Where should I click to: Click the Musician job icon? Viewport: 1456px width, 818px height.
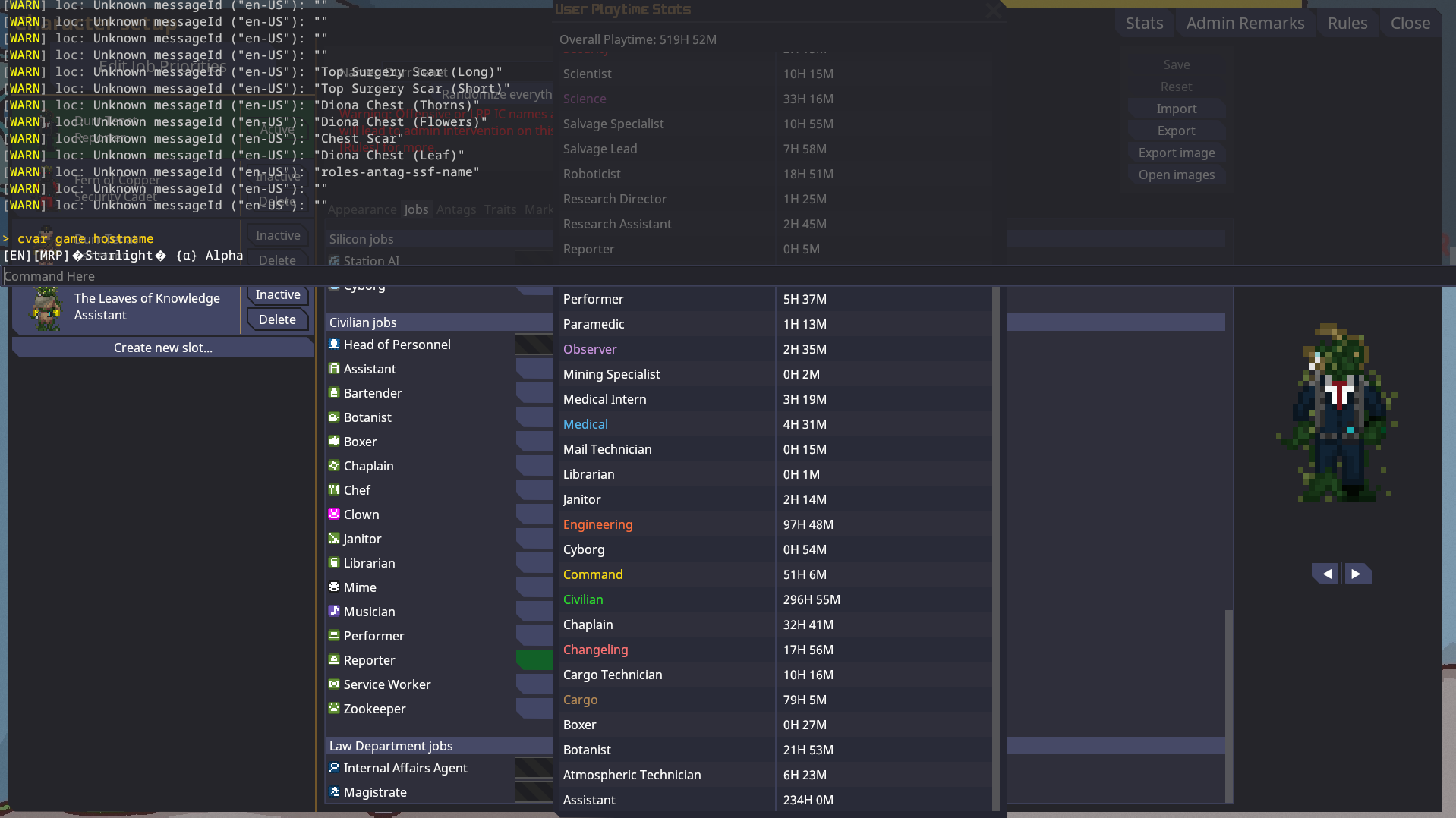pos(333,612)
